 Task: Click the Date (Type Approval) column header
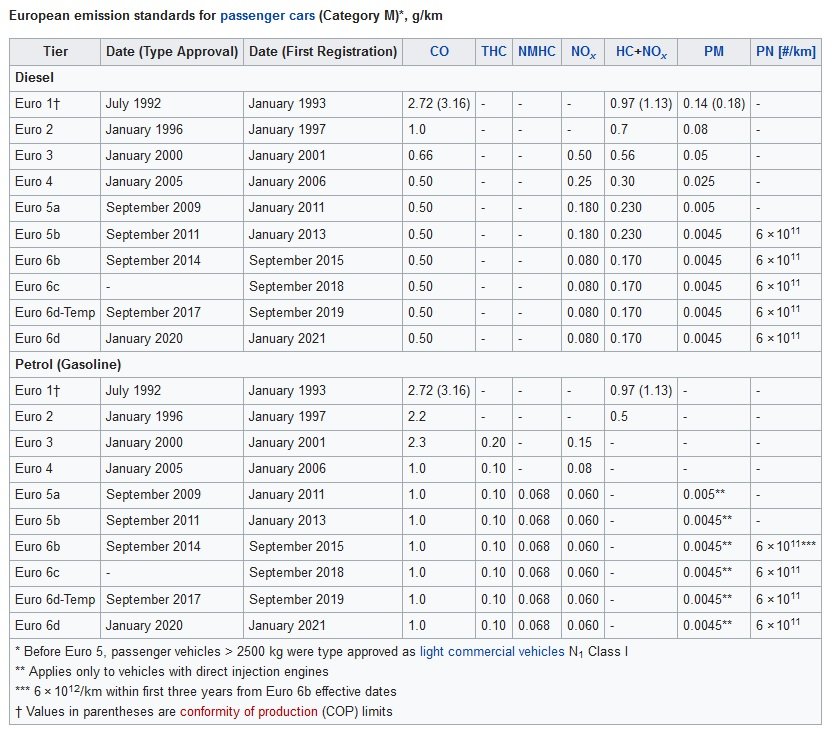(x=172, y=52)
